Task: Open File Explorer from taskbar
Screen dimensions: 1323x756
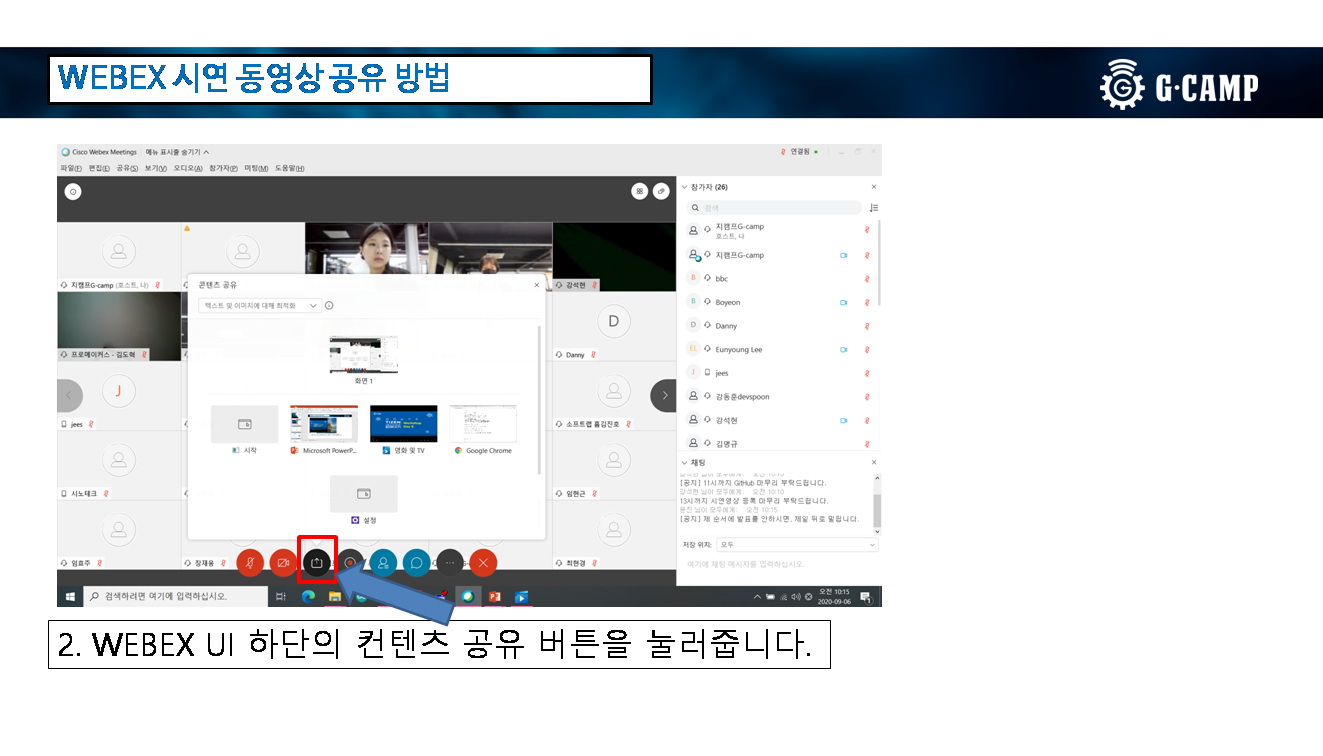Action: coord(335,596)
